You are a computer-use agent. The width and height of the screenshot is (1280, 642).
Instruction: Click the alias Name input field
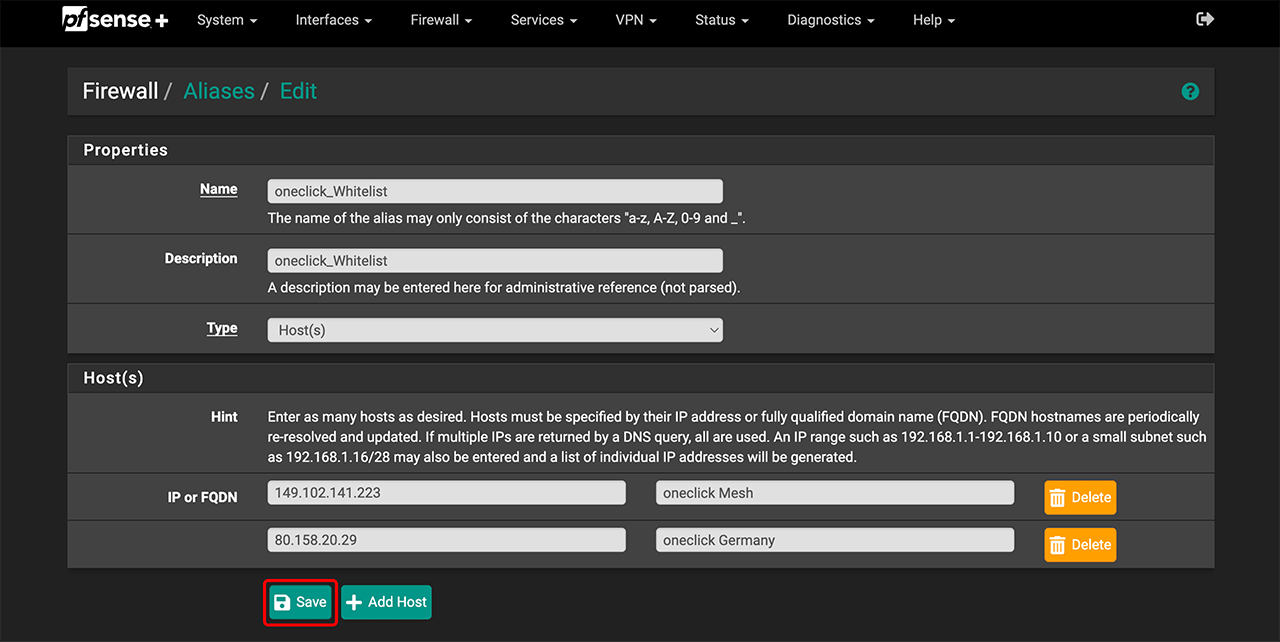click(x=495, y=191)
